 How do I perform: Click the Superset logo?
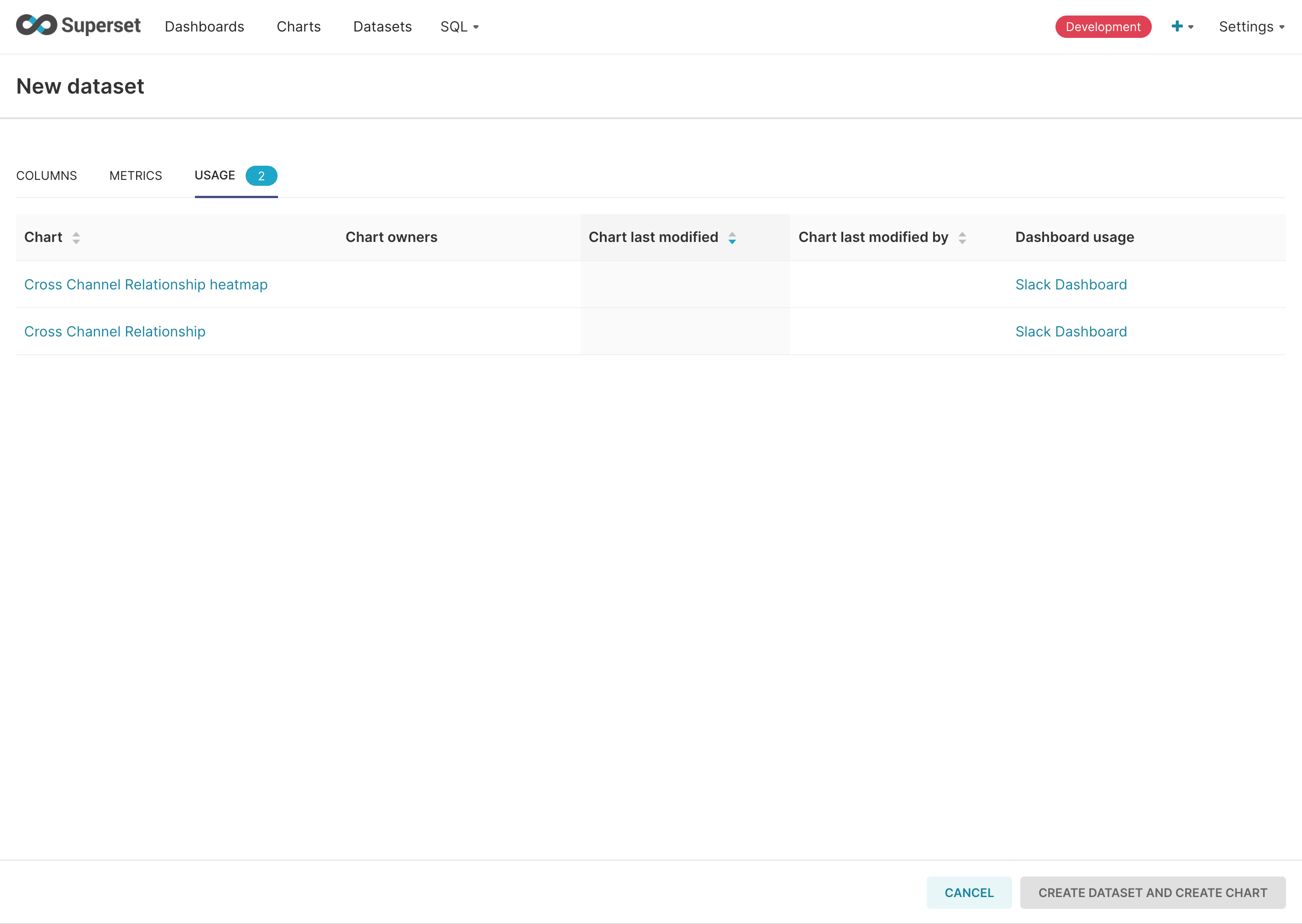[78, 26]
